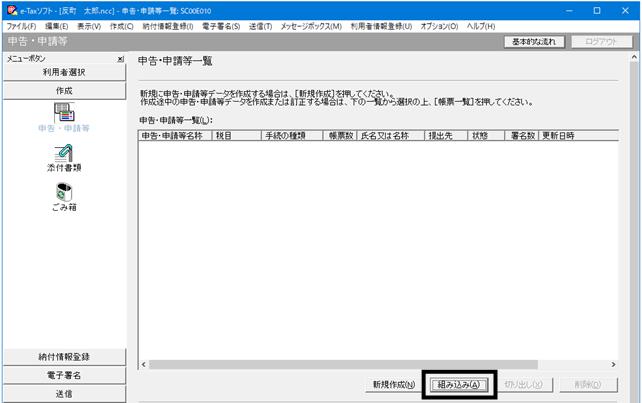Screen dimensions: 642x403
Task: Expand the 電子署名 sidebar section
Action: click(64, 375)
